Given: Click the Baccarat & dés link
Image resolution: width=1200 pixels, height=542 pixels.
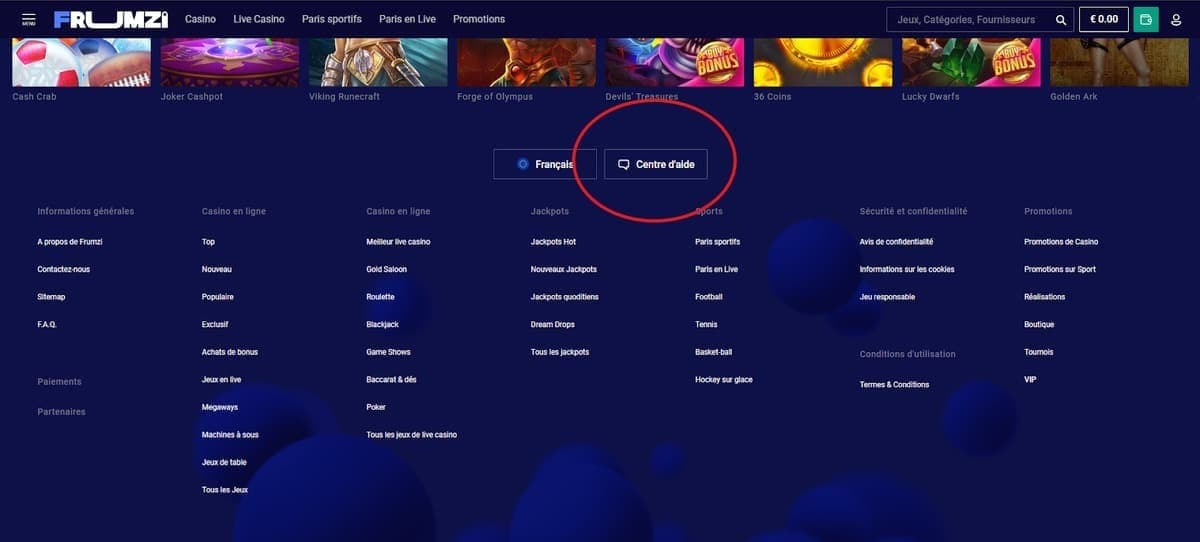Looking at the screenshot, I should 391,380.
